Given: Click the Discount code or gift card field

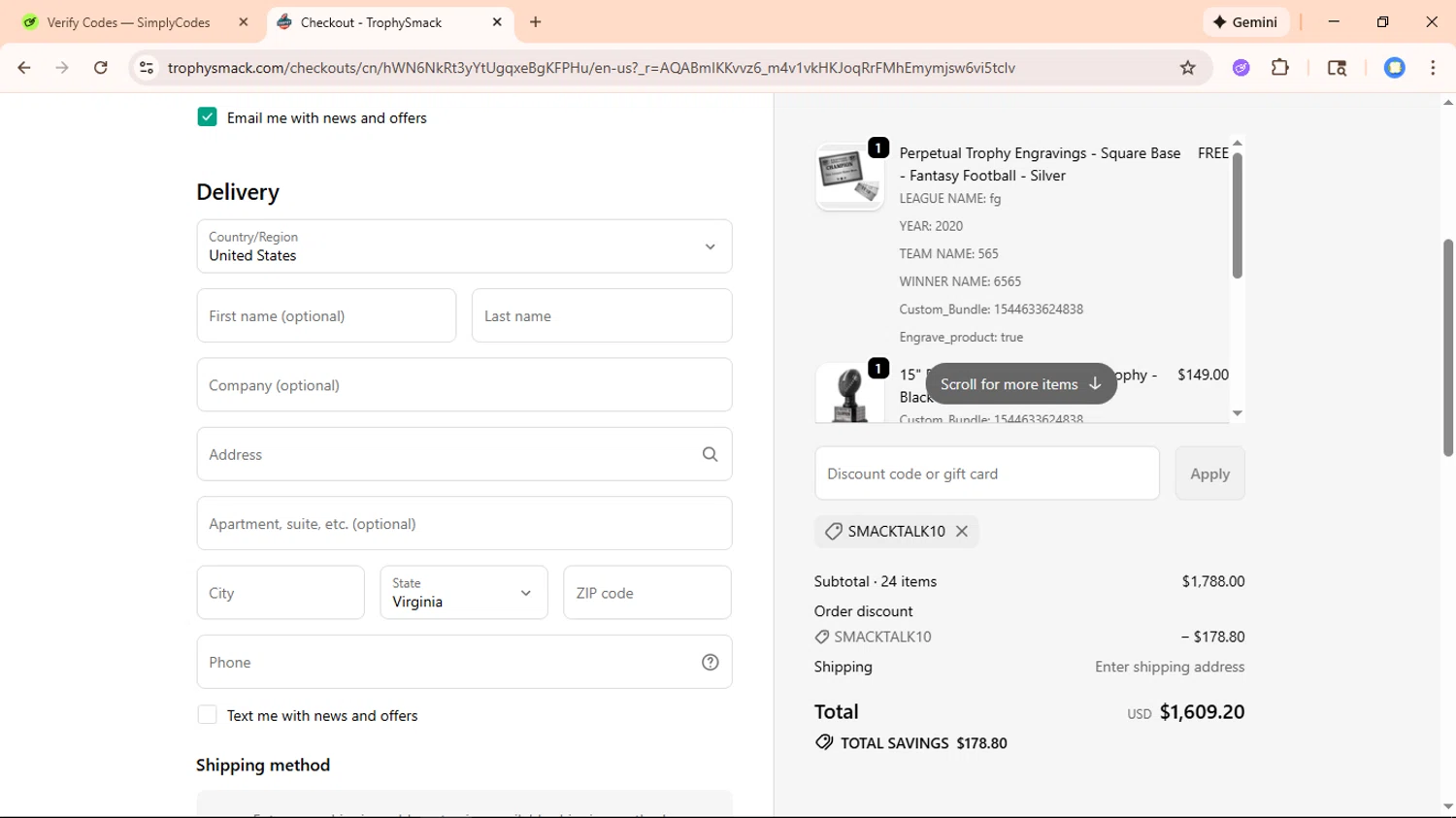Looking at the screenshot, I should [987, 474].
